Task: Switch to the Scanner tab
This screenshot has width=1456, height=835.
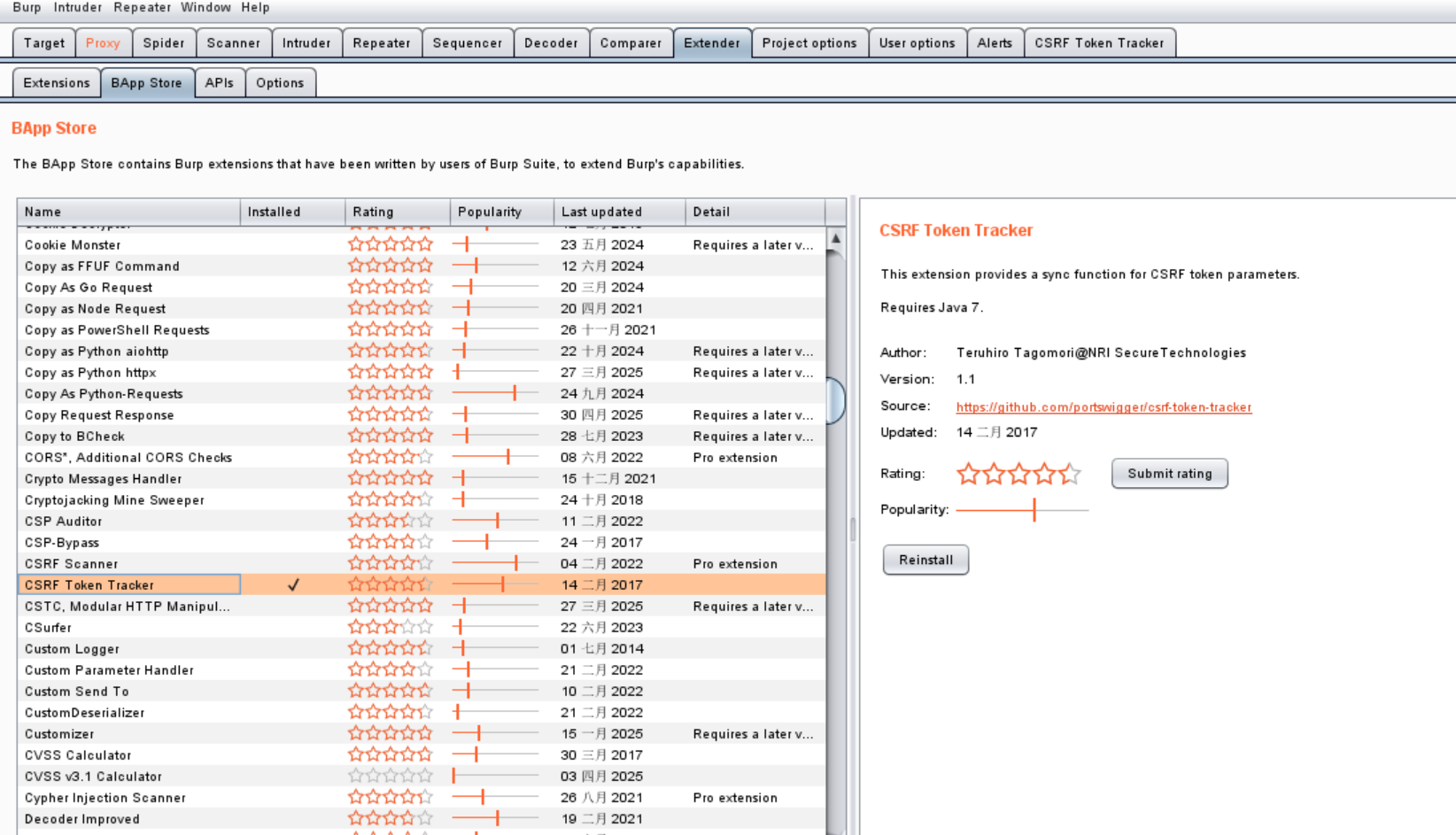Action: (x=234, y=43)
